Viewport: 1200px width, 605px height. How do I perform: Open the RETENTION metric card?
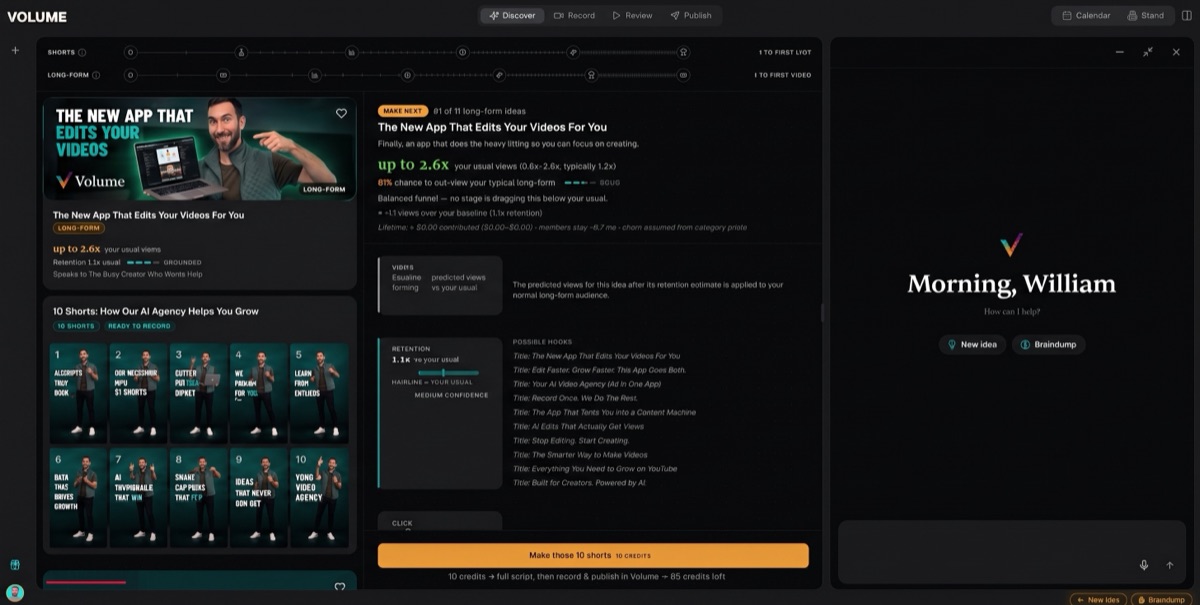pos(440,413)
